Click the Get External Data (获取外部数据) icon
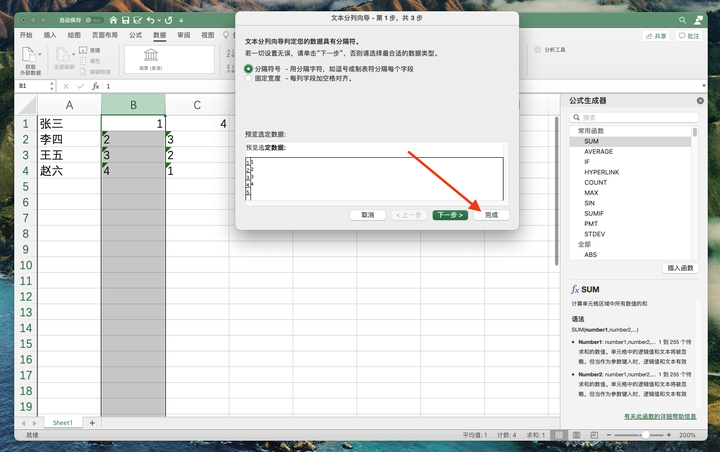This screenshot has width=720, height=452. click(29, 60)
